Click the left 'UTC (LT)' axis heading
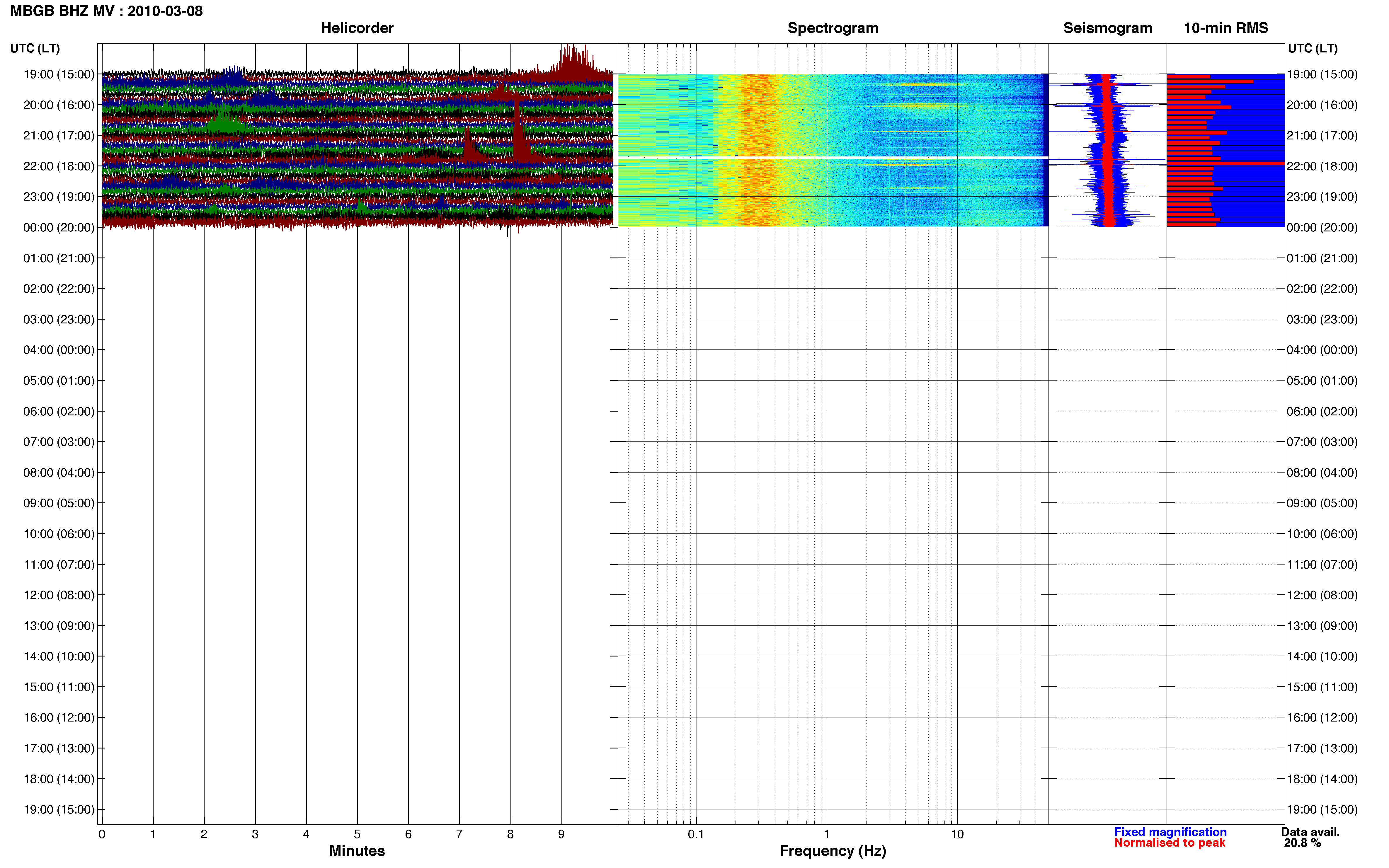The width and height of the screenshot is (1389, 868). coord(35,48)
